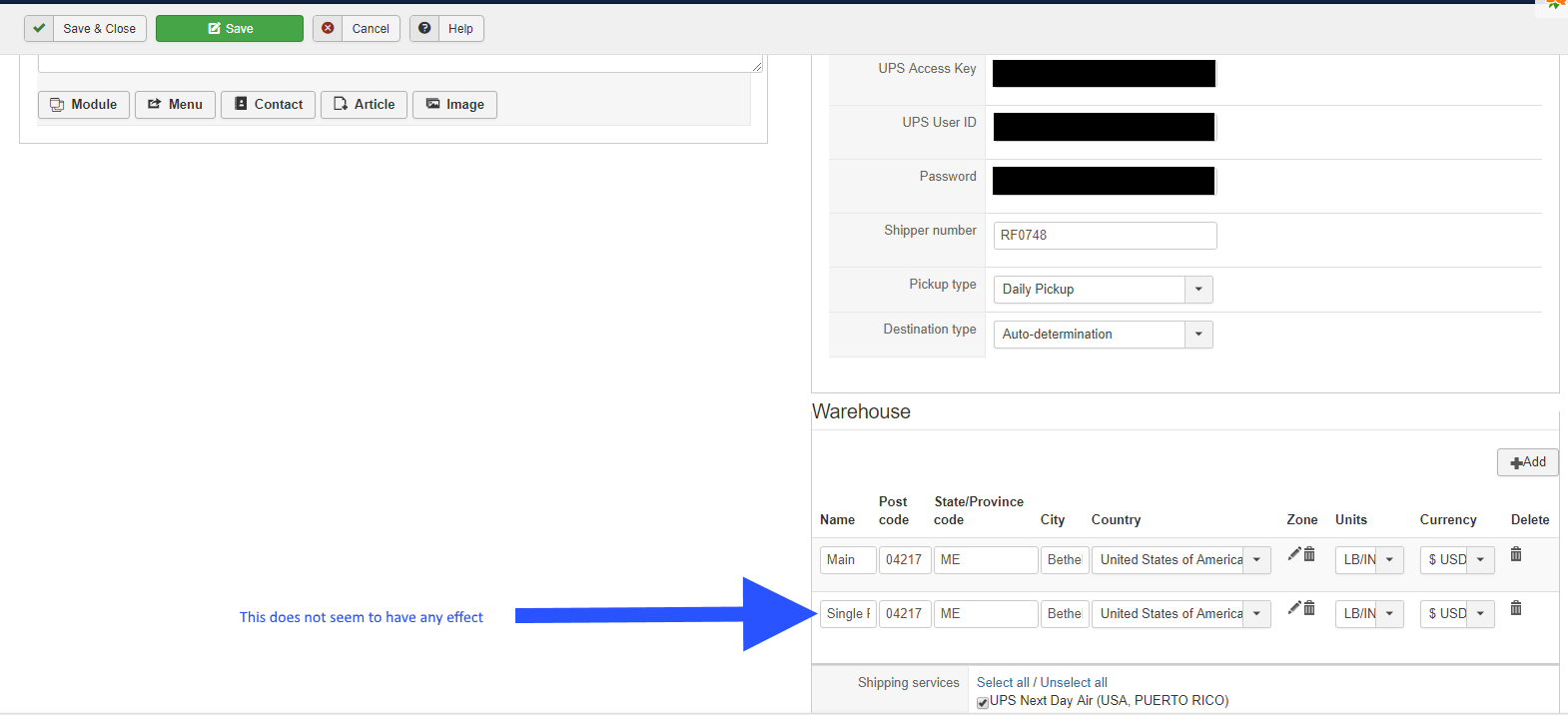Click the Image editor button
1568x715 pixels.
click(x=454, y=105)
